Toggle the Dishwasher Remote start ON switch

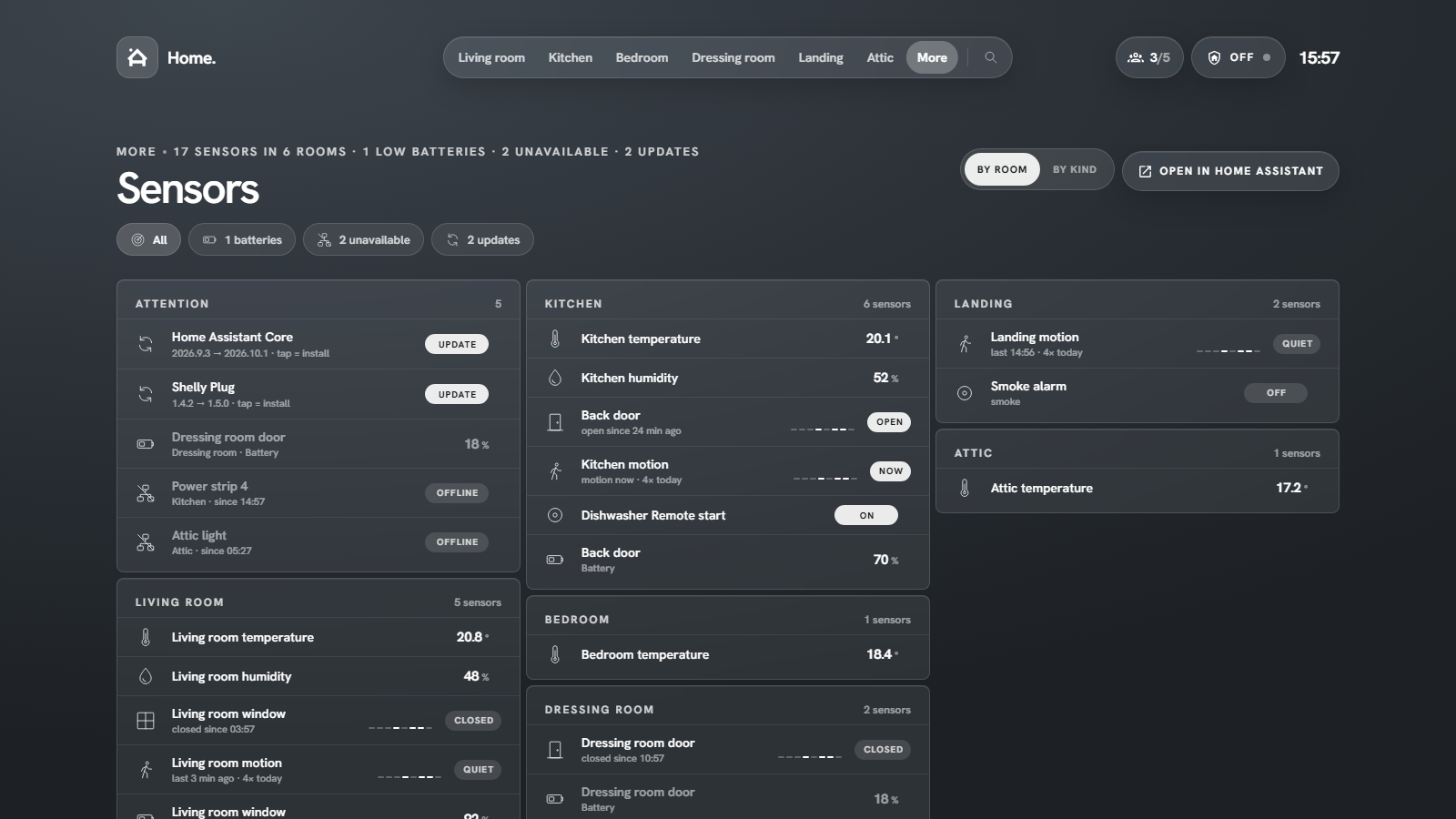coord(866,515)
